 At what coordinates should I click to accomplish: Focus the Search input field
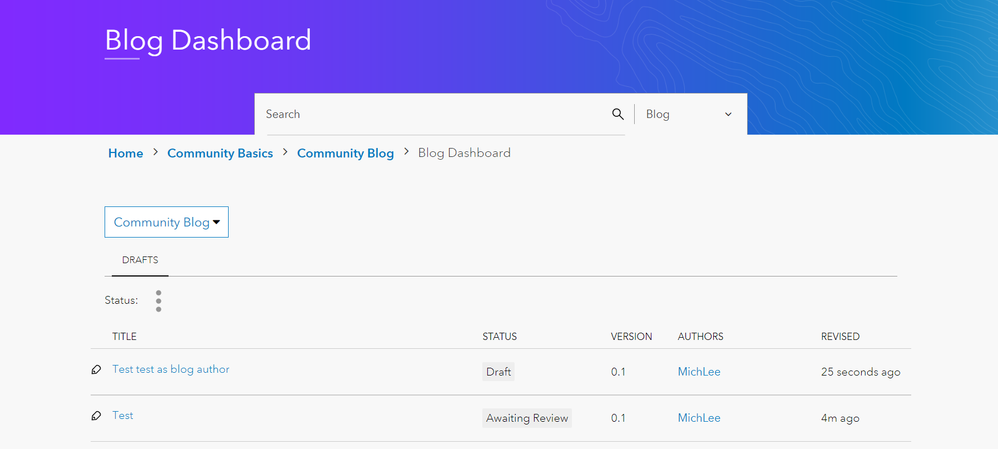coord(430,114)
